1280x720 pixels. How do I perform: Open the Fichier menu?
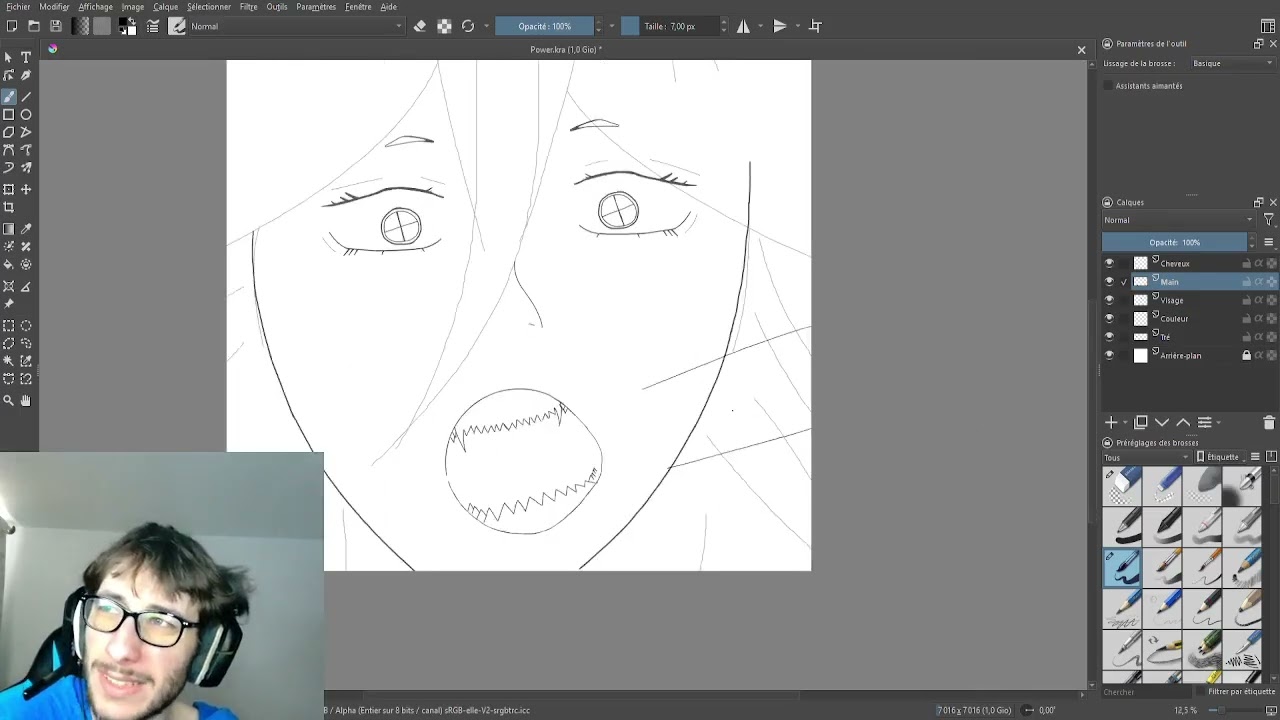[18, 7]
